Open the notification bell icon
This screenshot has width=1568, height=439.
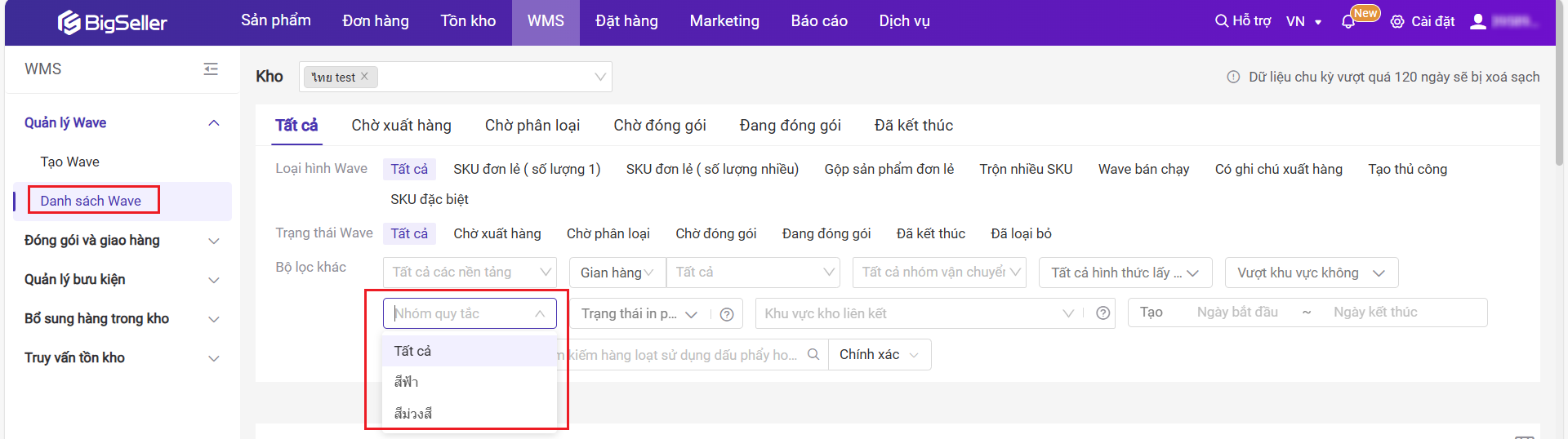1348,22
